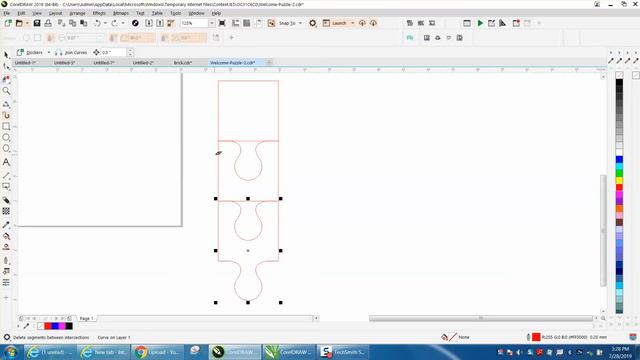This screenshot has width=640, height=360.
Task: Switch to the Untitled-2 document tab
Action: click(x=143, y=63)
